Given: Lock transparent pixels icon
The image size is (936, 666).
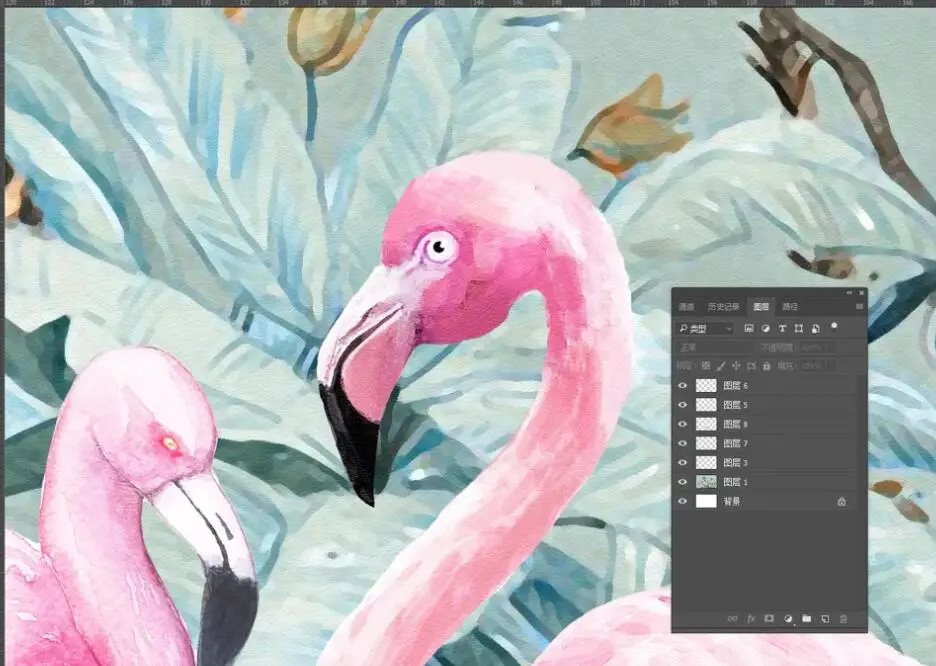Looking at the screenshot, I should click(706, 366).
